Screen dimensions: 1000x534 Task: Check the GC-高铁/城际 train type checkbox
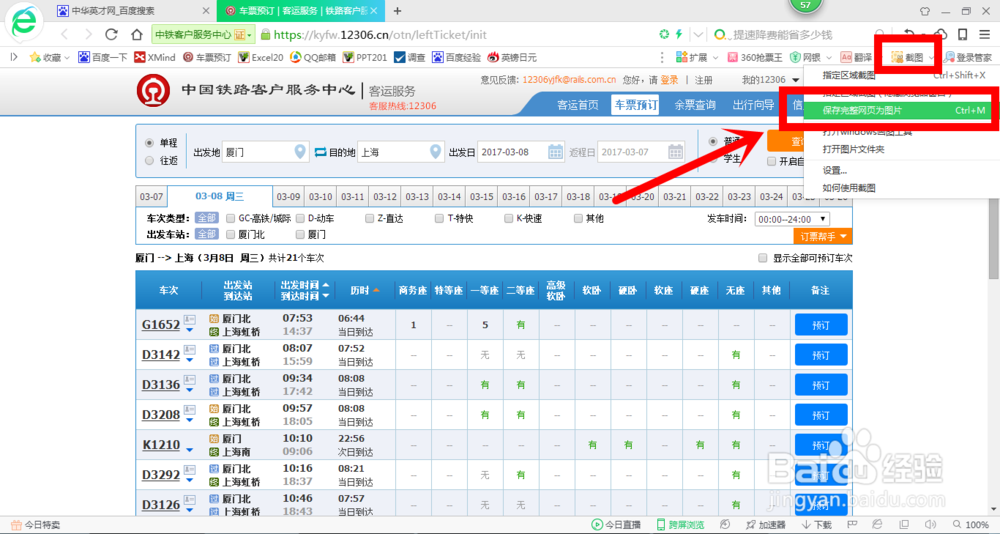pyautogui.click(x=230, y=218)
